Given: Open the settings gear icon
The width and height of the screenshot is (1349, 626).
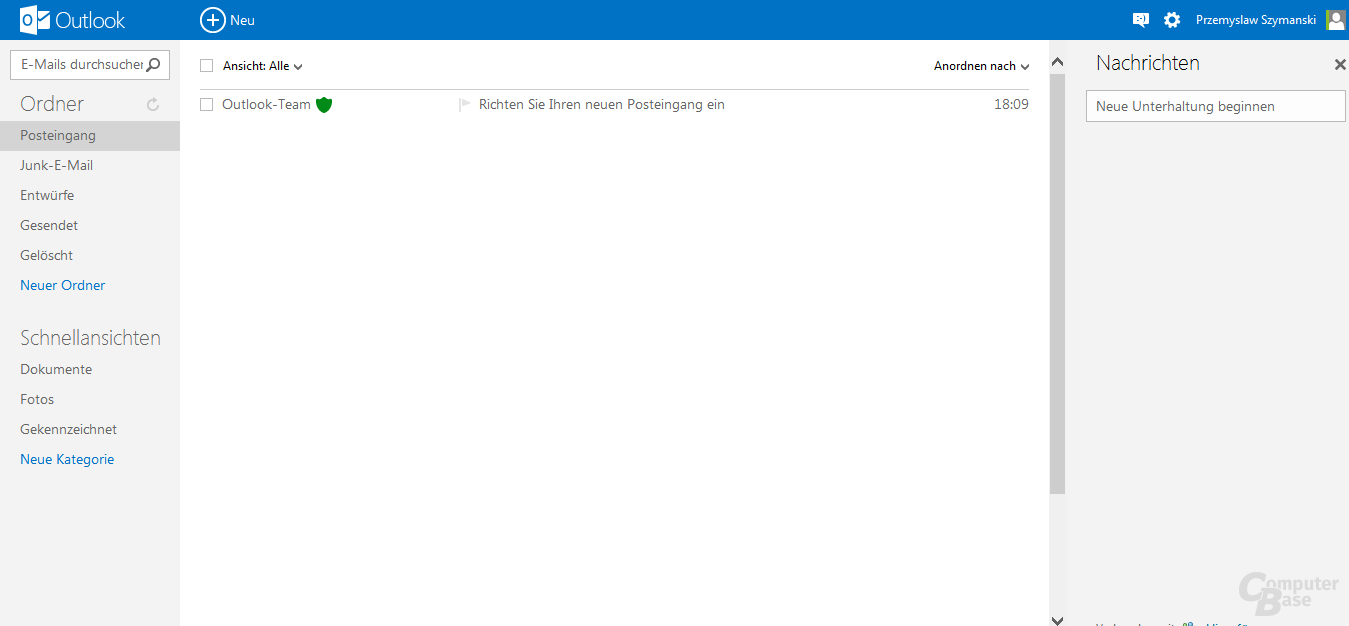Looking at the screenshot, I should (x=1172, y=20).
